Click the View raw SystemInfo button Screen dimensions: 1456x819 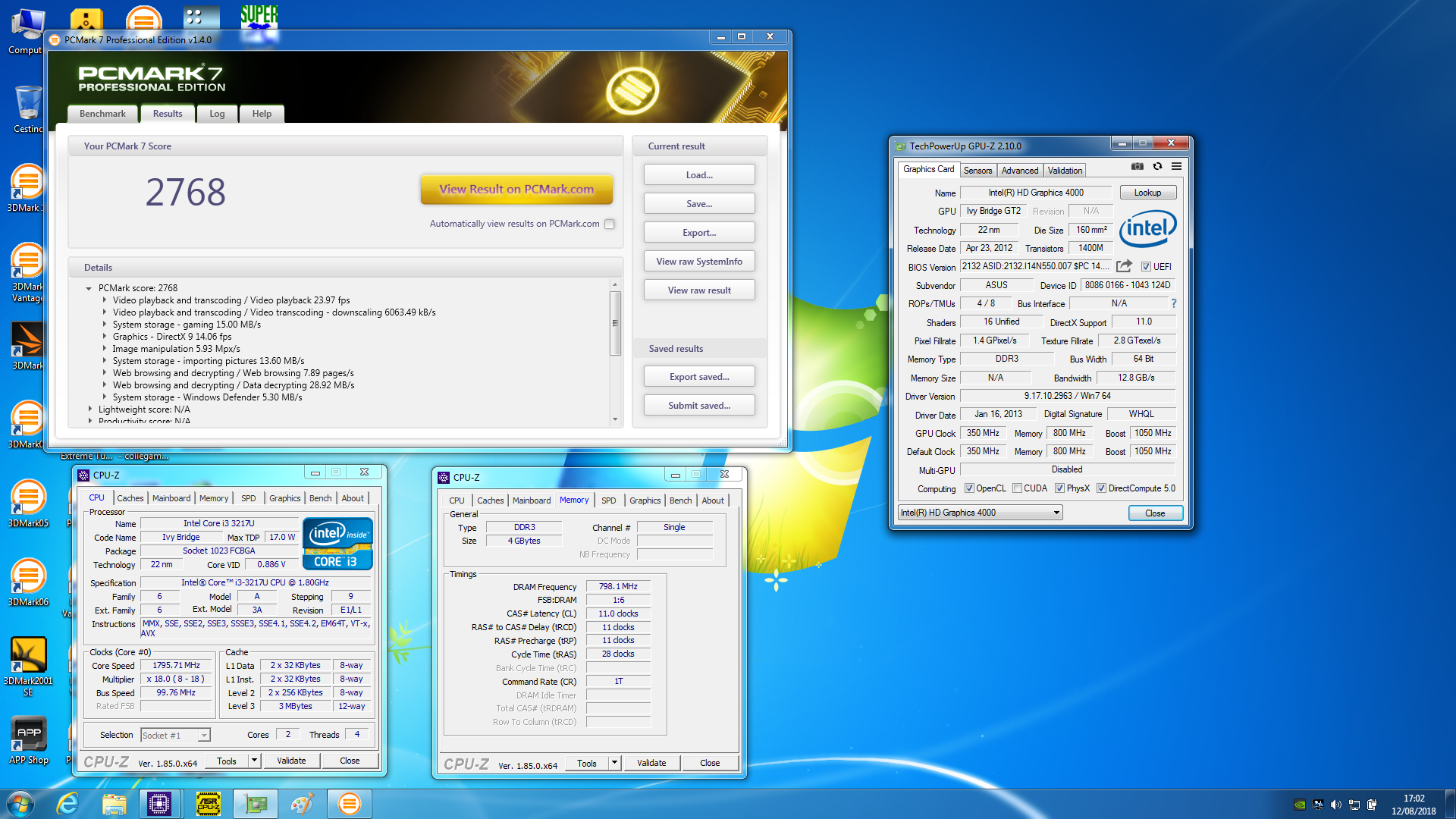[699, 262]
